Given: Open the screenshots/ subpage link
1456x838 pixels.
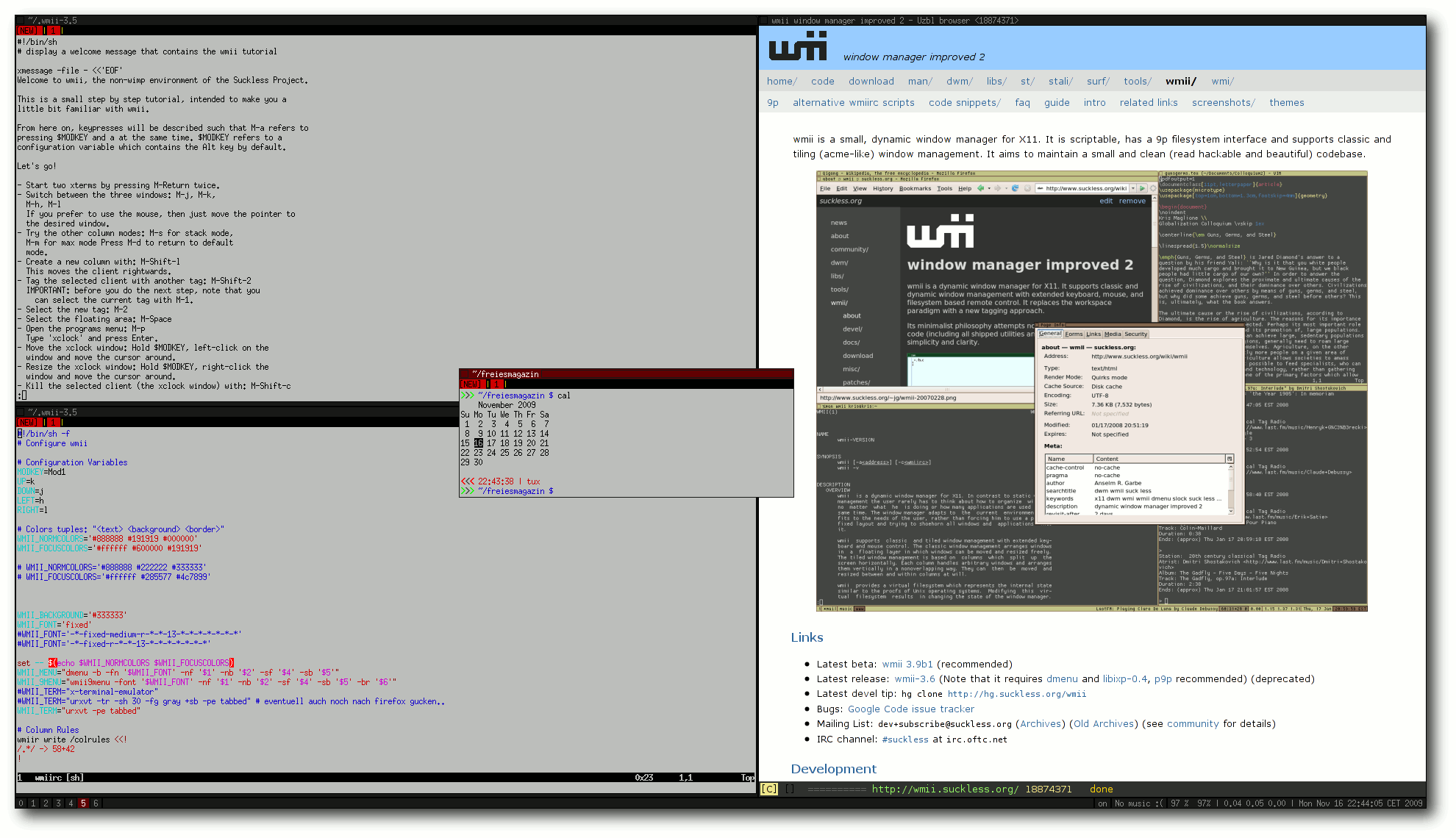Looking at the screenshot, I should [1223, 102].
